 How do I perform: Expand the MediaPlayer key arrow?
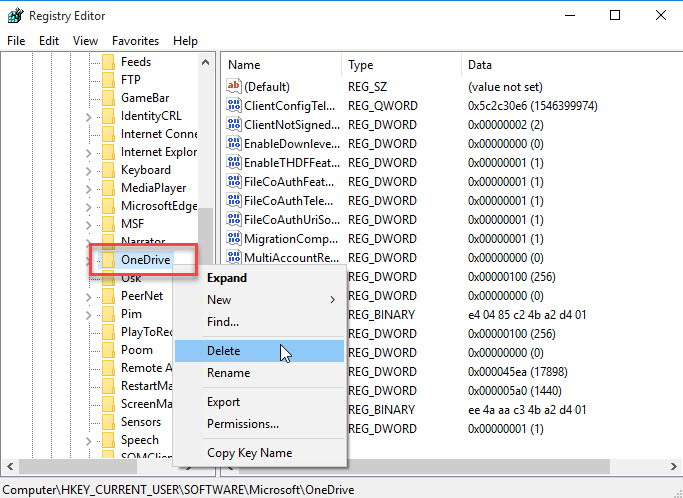tap(89, 189)
